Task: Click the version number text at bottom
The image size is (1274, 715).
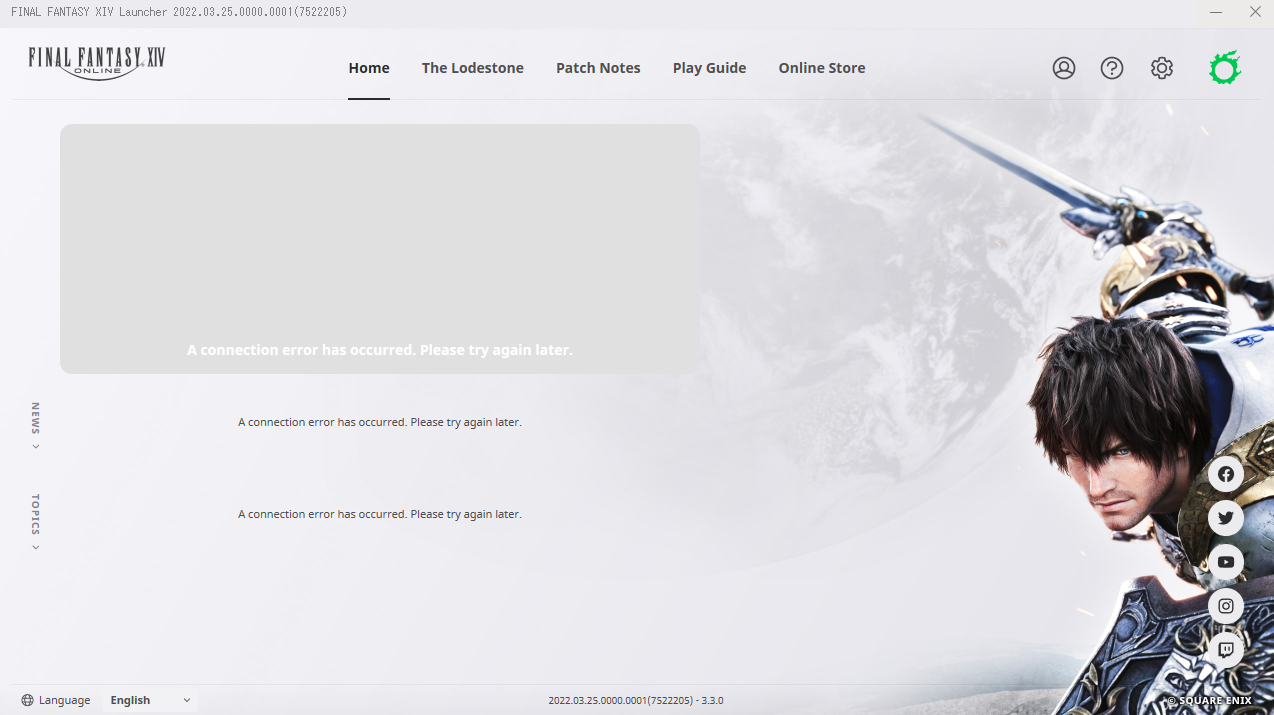Action: [x=636, y=700]
